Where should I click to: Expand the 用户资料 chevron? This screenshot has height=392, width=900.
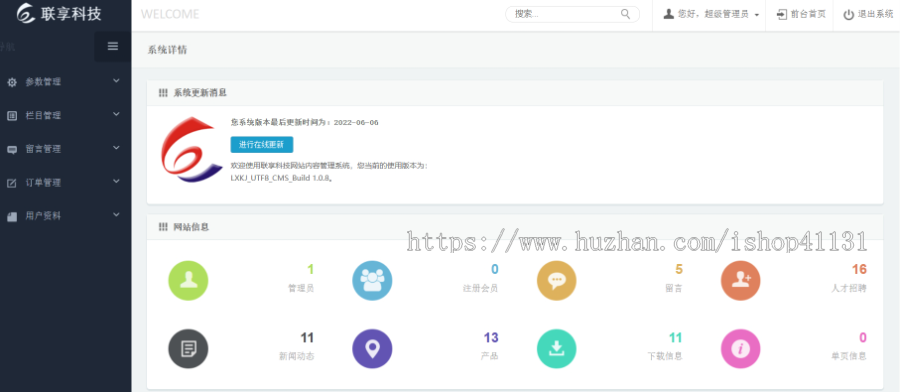[117, 215]
